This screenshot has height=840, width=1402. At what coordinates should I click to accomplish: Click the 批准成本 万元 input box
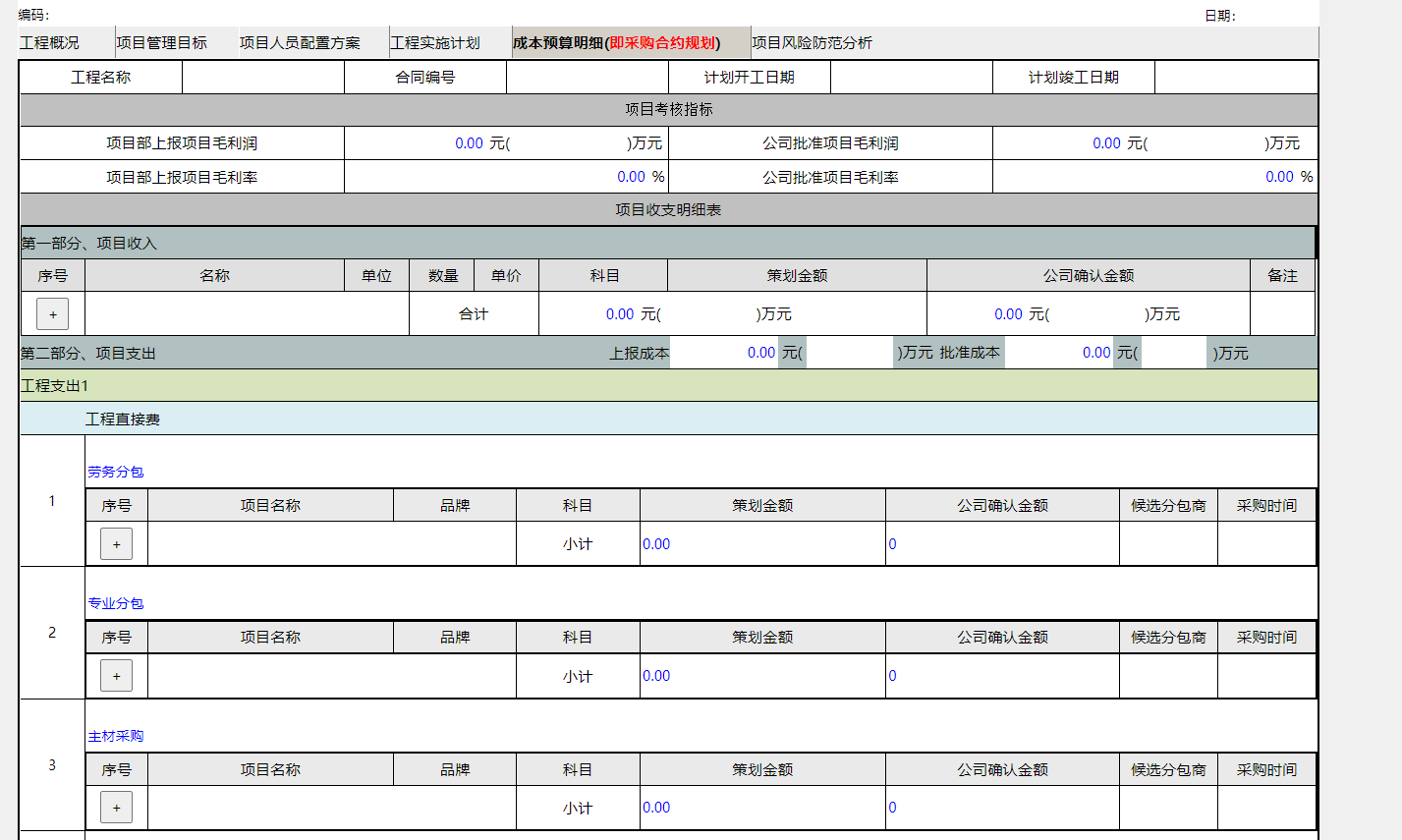(x=1174, y=353)
